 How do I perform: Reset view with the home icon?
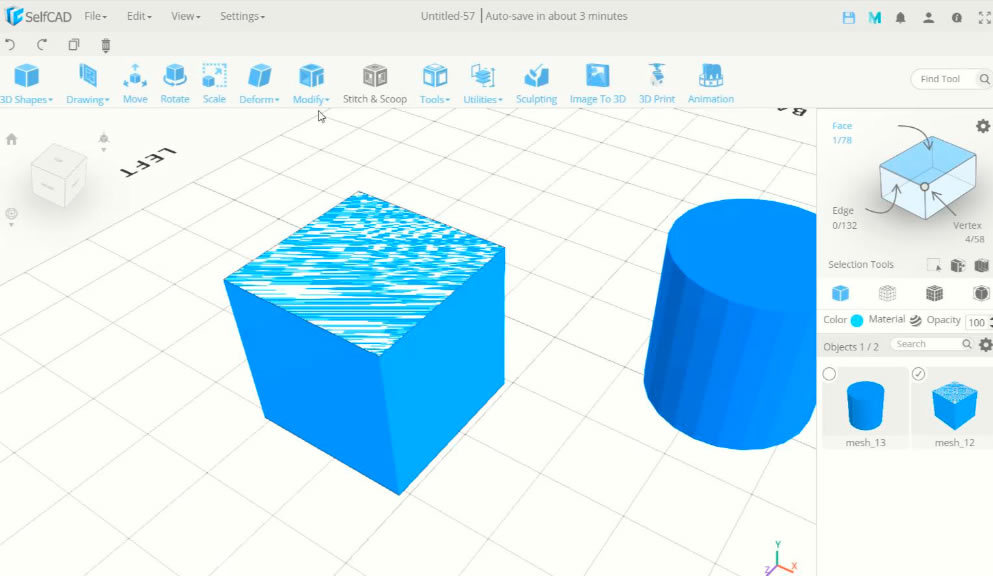click(x=11, y=139)
